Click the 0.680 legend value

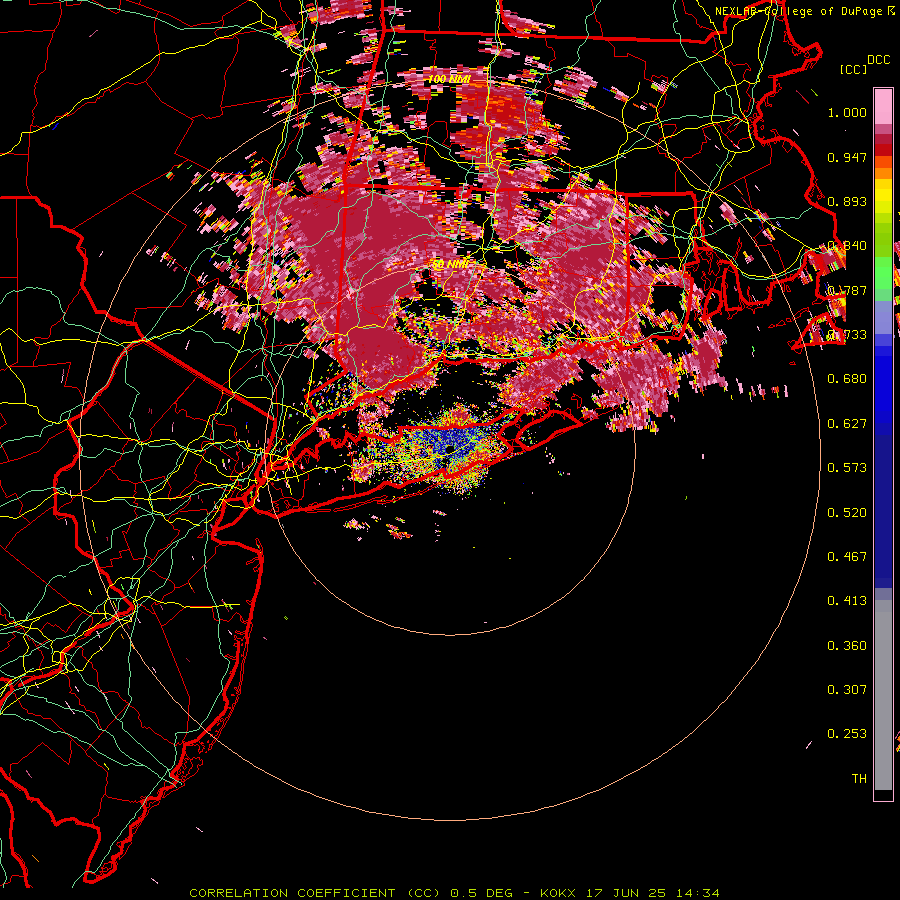coord(847,379)
